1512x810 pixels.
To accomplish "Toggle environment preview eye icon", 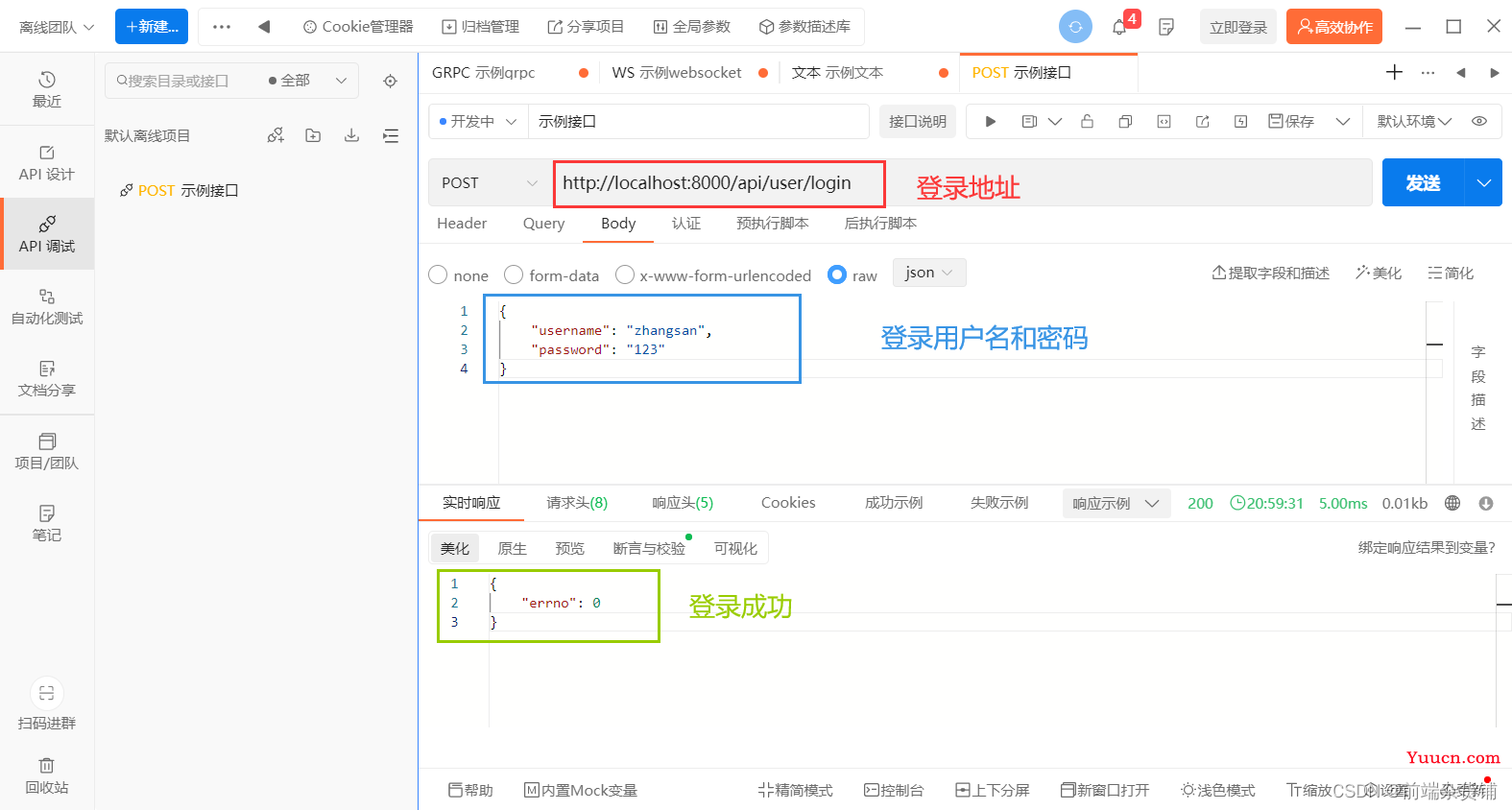I will (x=1479, y=121).
